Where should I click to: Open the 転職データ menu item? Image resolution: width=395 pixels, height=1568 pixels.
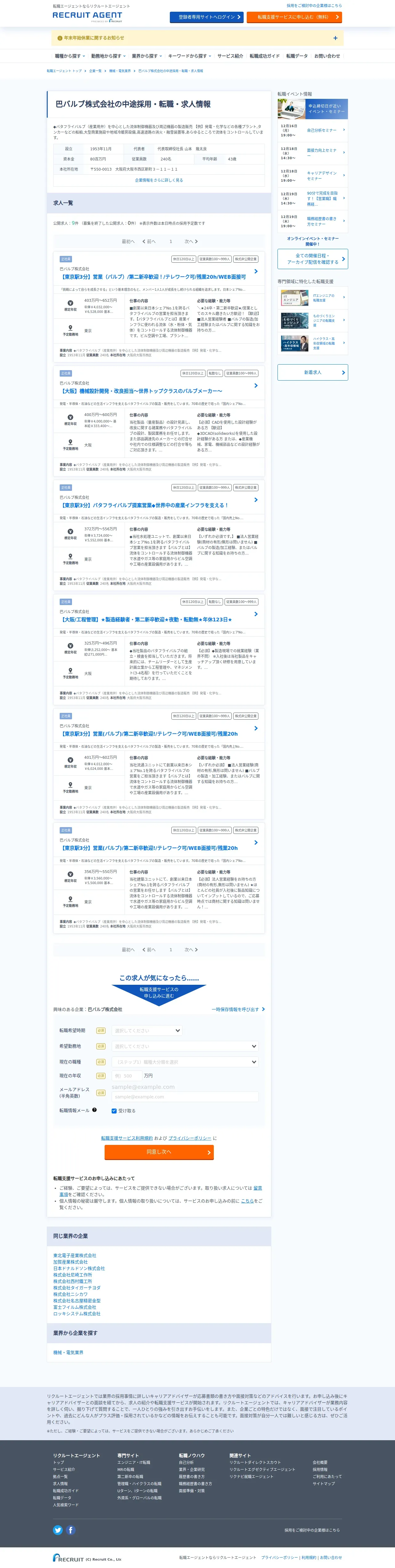(297, 56)
